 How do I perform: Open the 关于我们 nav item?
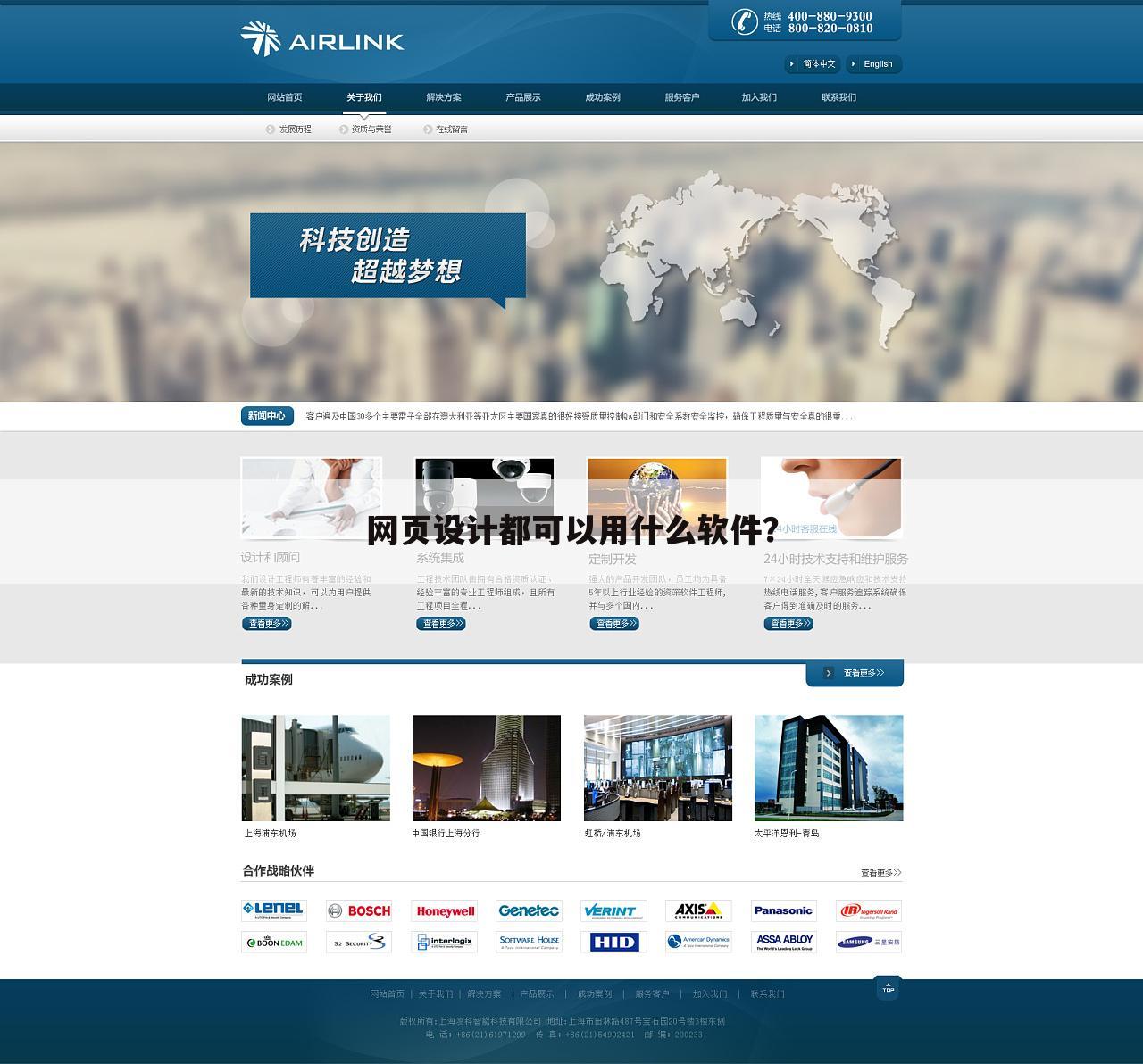[364, 97]
